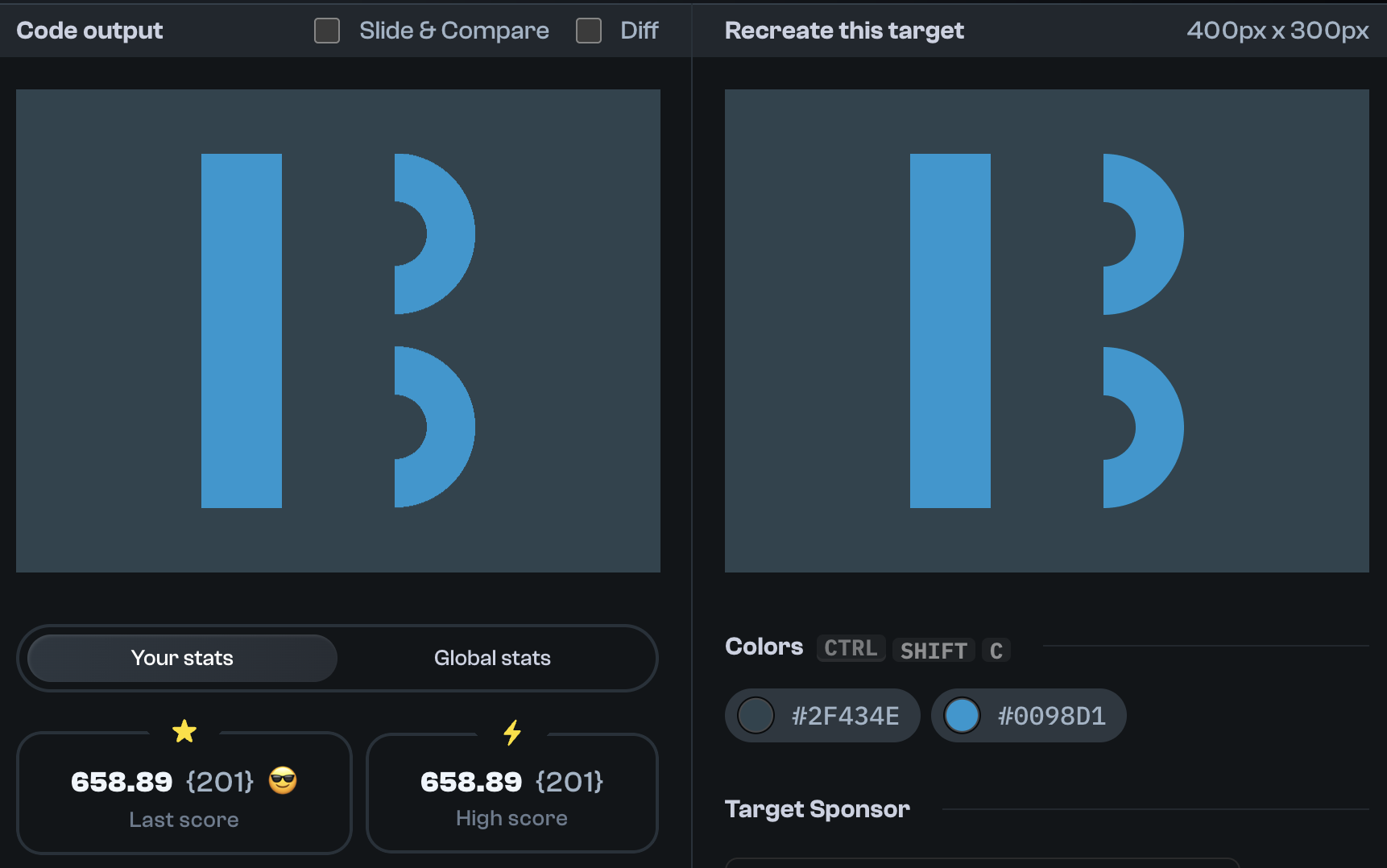Click the Recreate this target heading

pyautogui.click(x=844, y=30)
